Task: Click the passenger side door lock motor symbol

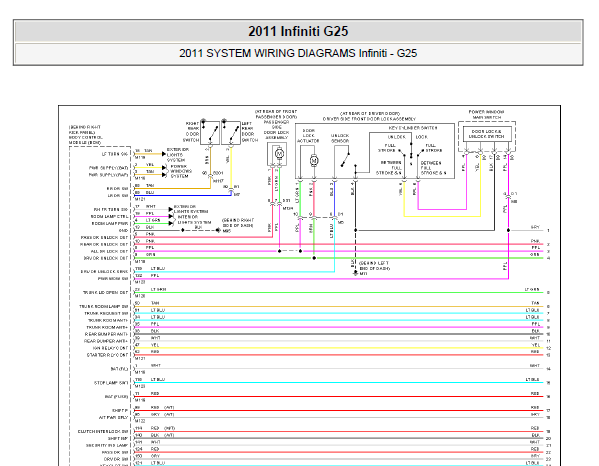Action: (x=279, y=154)
